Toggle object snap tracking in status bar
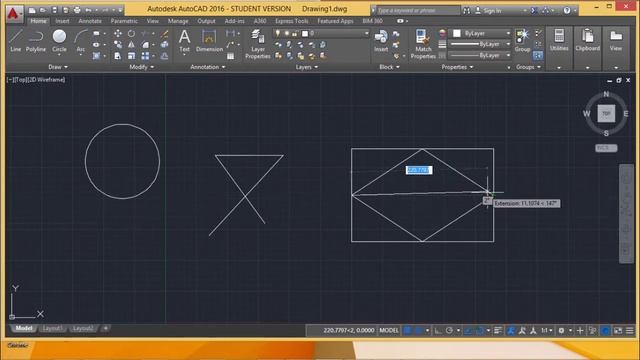Viewport: 640px width, 360px height. coord(469,330)
